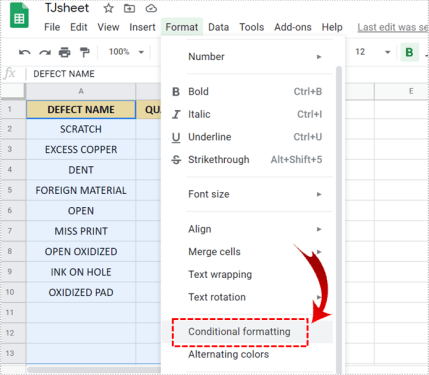429x375 pixels.
Task: Open the Google Sheets home icon
Action: point(19,15)
